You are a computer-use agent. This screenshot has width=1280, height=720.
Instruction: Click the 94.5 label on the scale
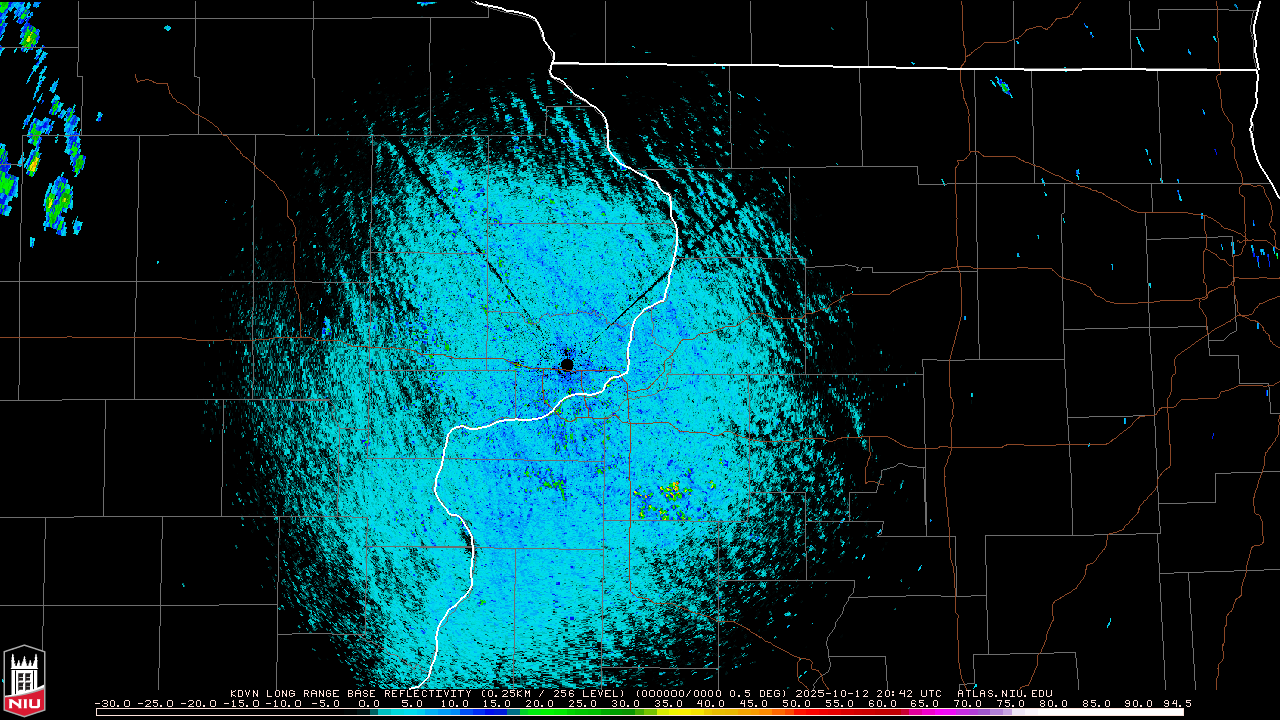(1163, 703)
